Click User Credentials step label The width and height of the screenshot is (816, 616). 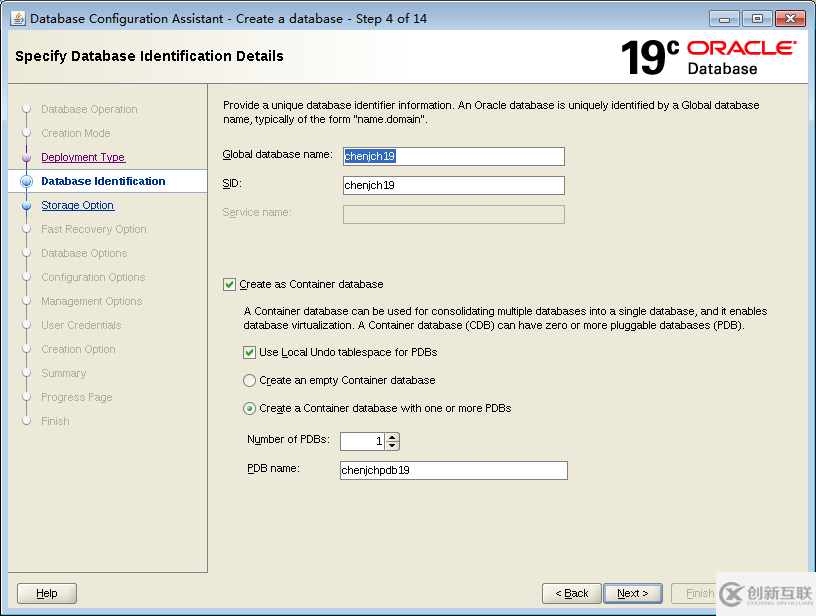click(x=81, y=325)
